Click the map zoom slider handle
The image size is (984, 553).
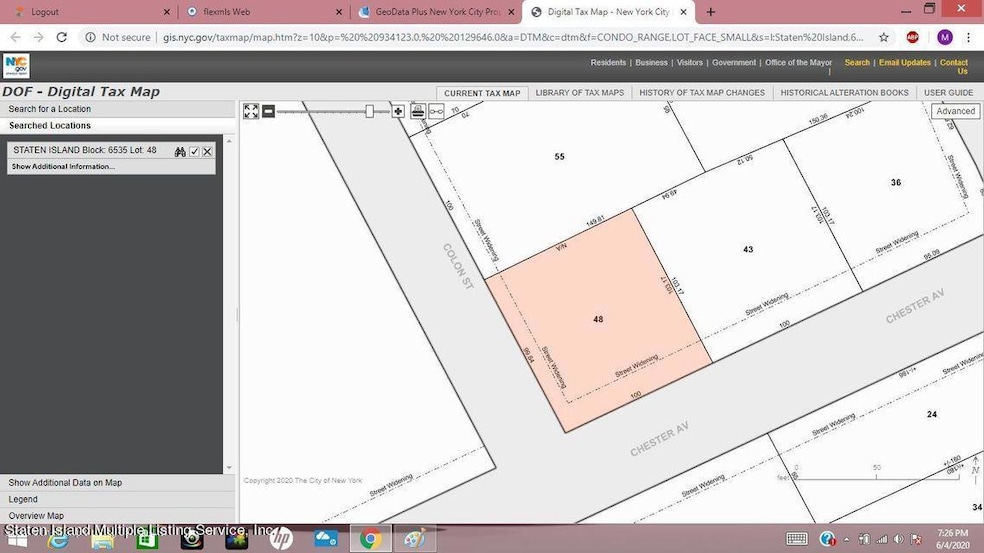coord(370,111)
